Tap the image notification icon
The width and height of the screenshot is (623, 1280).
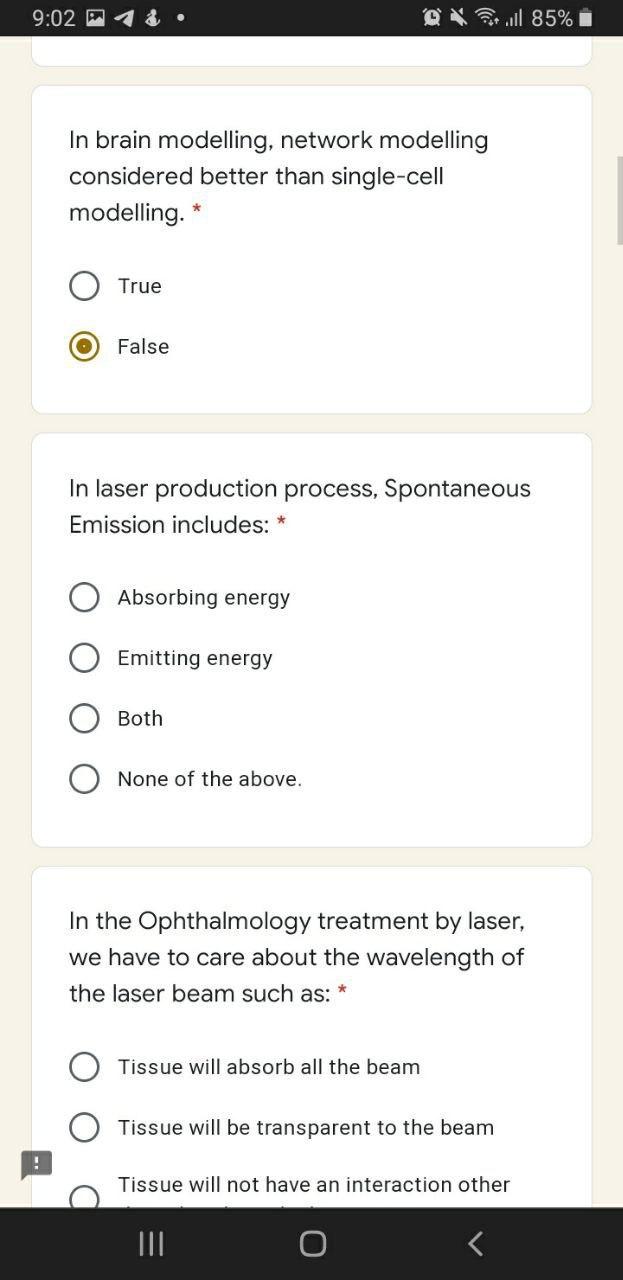click(96, 18)
